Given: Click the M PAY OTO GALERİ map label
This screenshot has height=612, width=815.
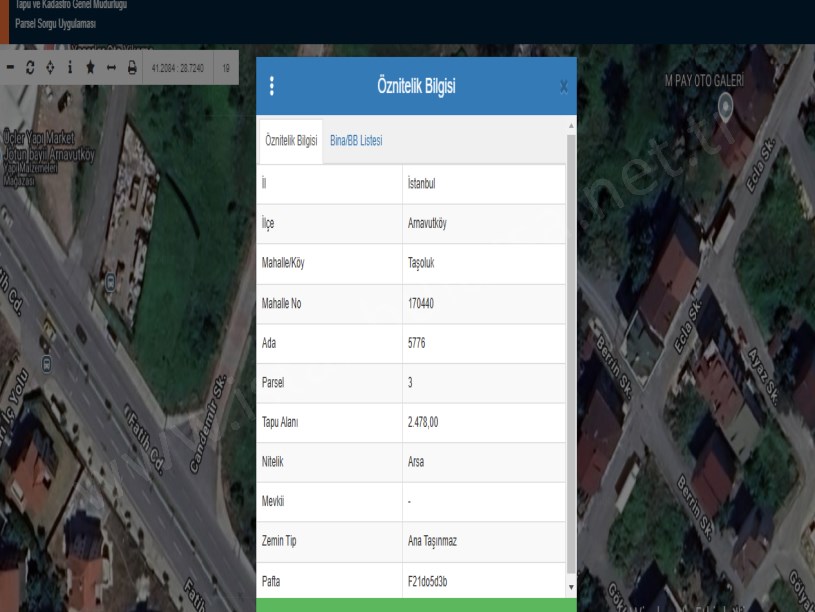Looking at the screenshot, I should point(704,80).
